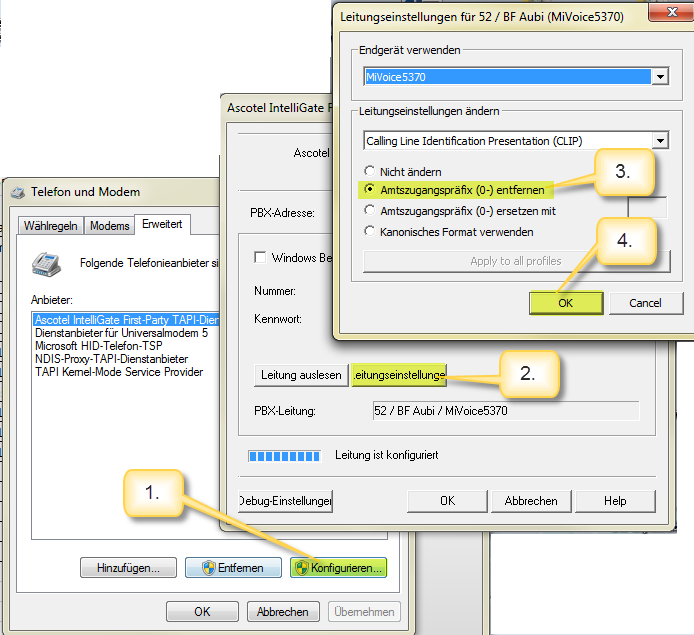Image resolution: width=694 pixels, height=635 pixels.
Task: Click the Telefon und Modem title icon
Action: click(x=17, y=192)
